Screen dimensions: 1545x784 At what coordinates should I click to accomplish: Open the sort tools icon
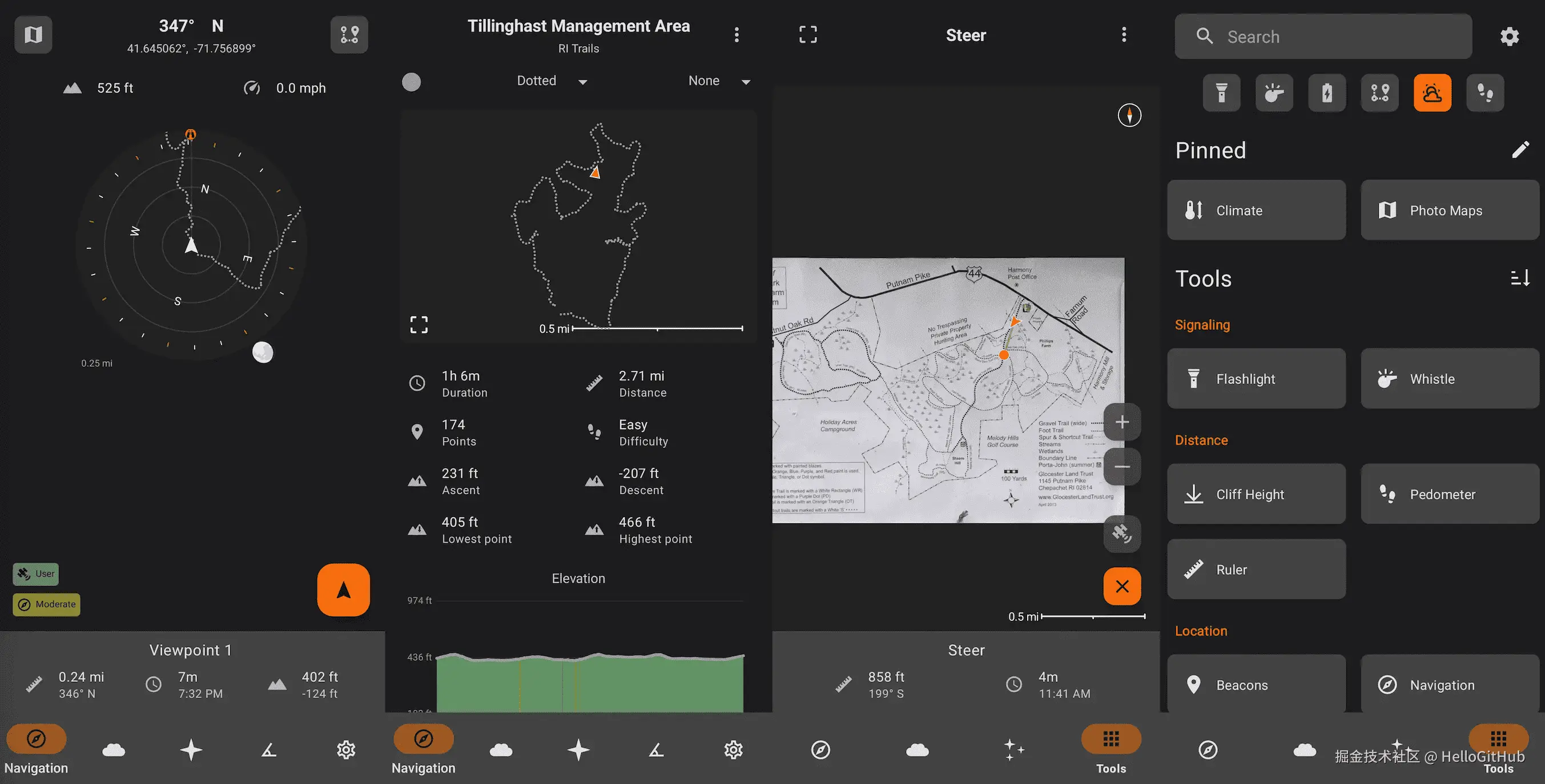tap(1520, 278)
